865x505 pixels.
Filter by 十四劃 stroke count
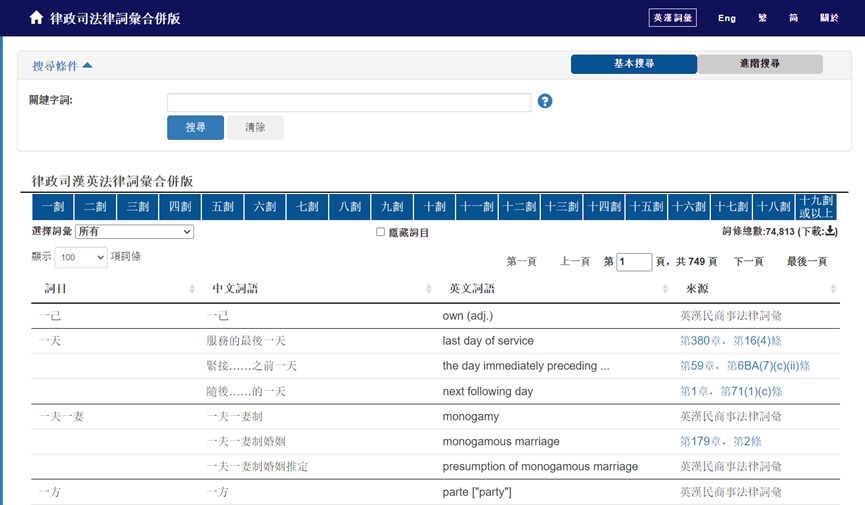pyautogui.click(x=605, y=207)
